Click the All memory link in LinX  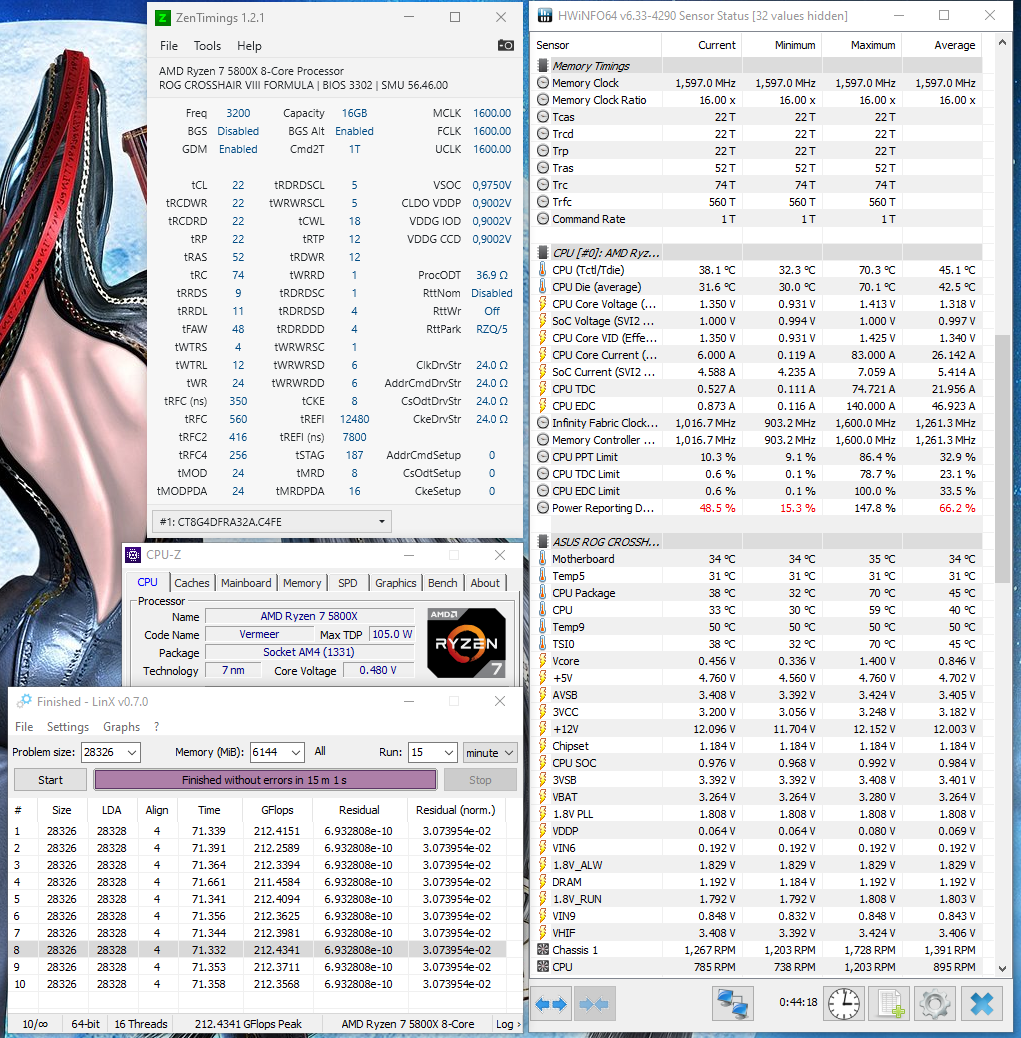tap(320, 751)
